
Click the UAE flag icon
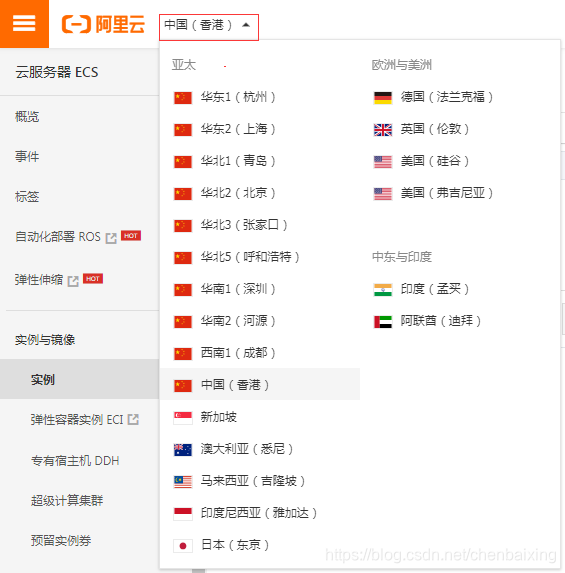[x=383, y=322]
